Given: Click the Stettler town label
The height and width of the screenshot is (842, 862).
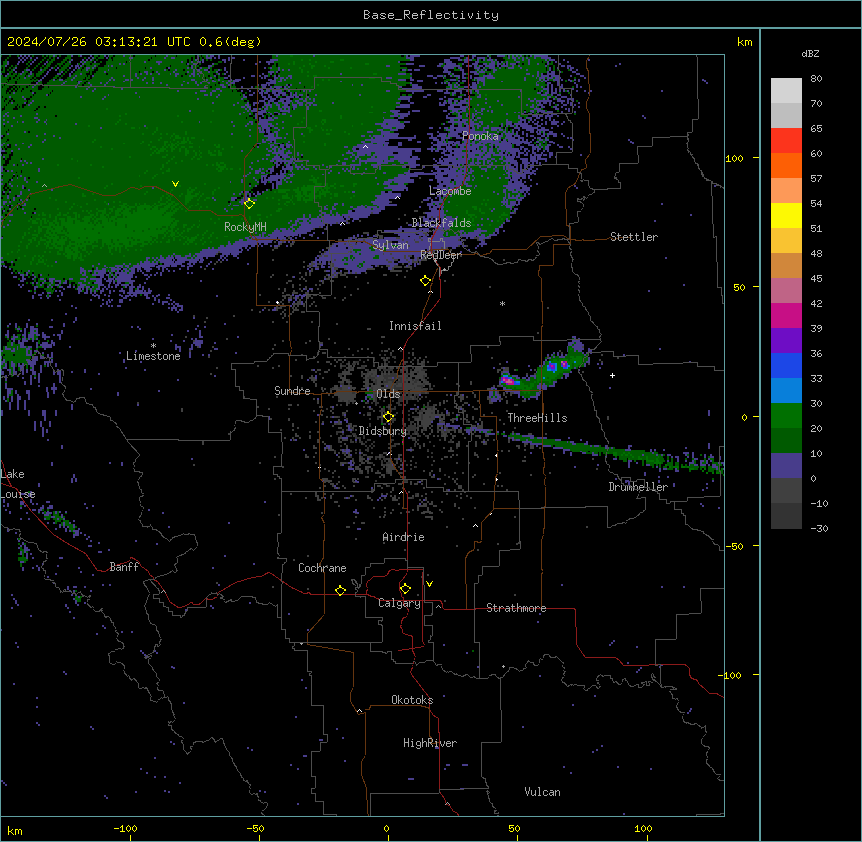Looking at the screenshot, I should pyautogui.click(x=634, y=237).
